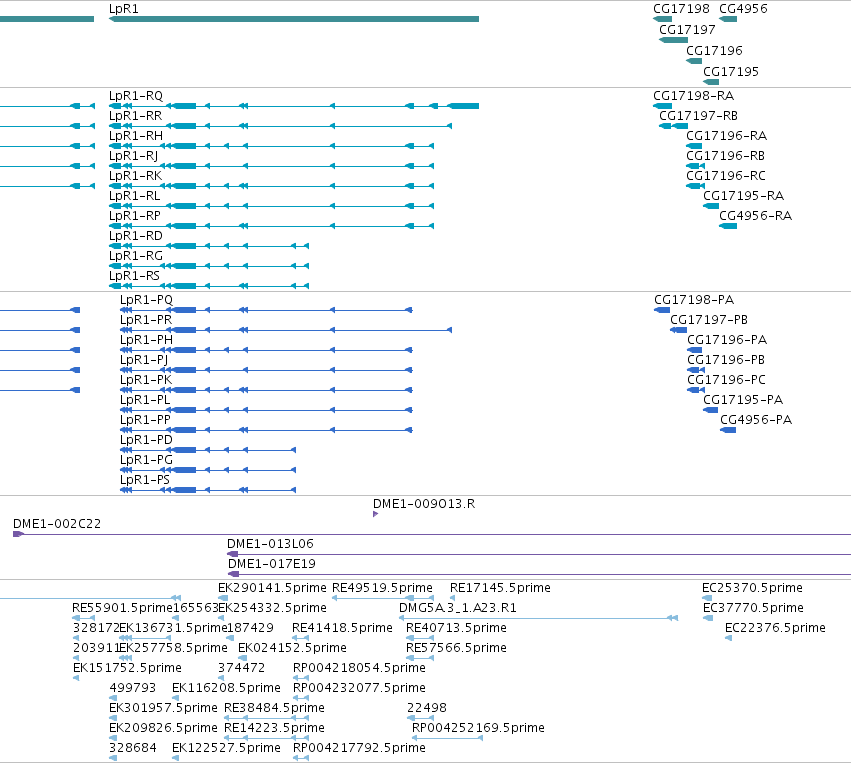Select the EK151752.5prime EST label
Viewport: 851px width, 763px height.
pos(128,669)
